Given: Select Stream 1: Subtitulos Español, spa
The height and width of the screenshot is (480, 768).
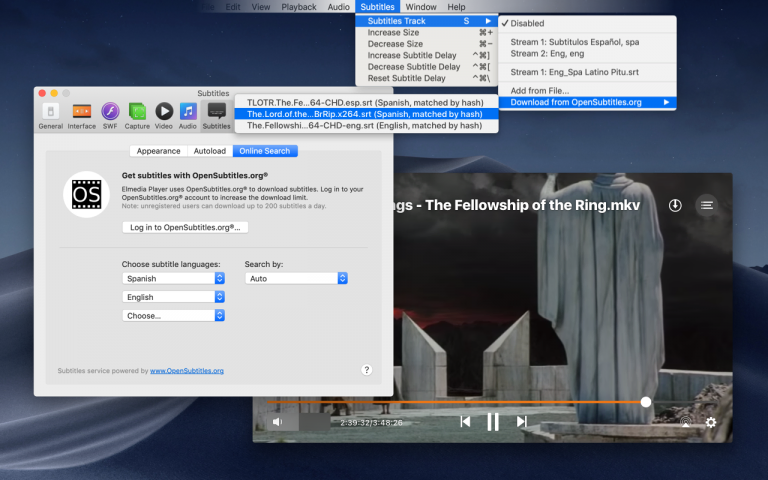Looking at the screenshot, I should point(587,42).
